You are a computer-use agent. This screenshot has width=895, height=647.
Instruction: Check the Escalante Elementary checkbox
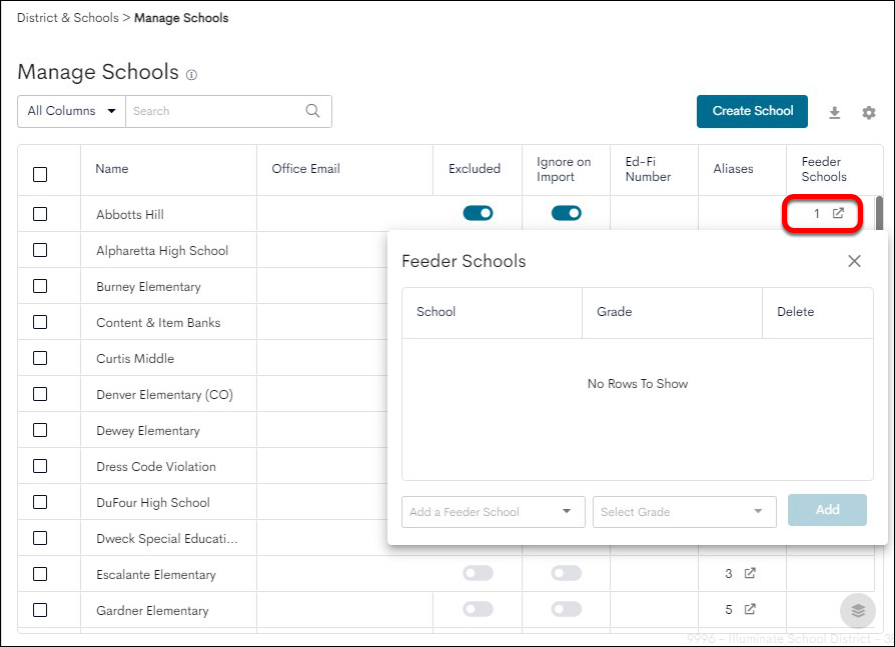(40, 574)
